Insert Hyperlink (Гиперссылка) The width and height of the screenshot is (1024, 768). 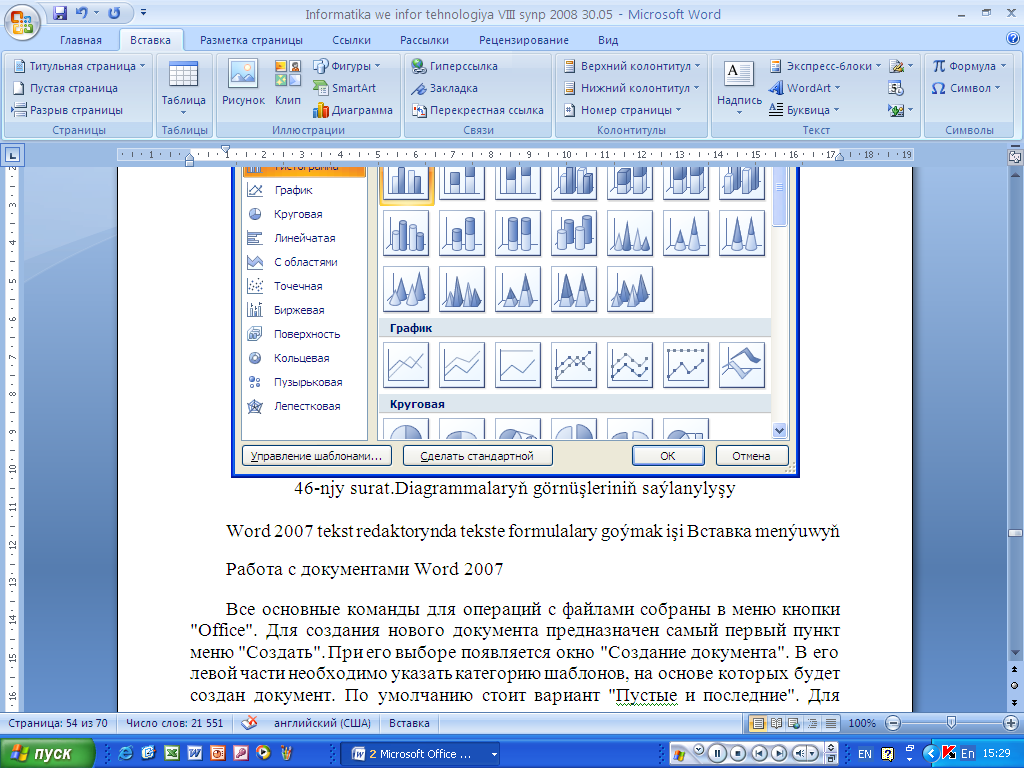[x=455, y=66]
